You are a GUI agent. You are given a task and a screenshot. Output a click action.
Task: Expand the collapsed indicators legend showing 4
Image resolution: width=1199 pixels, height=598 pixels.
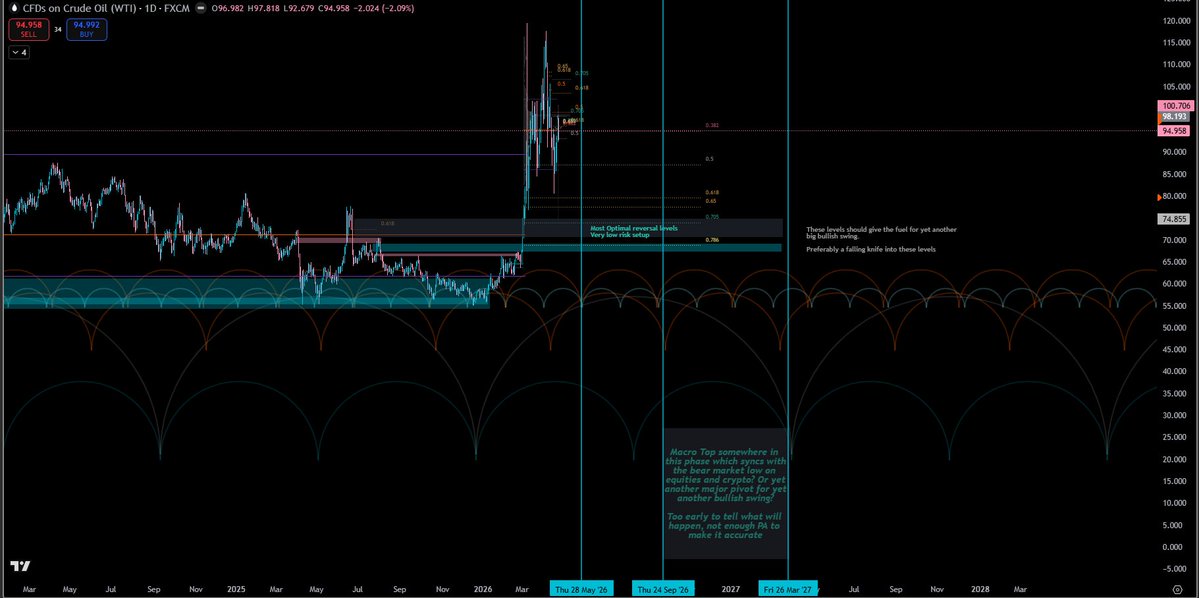point(19,53)
